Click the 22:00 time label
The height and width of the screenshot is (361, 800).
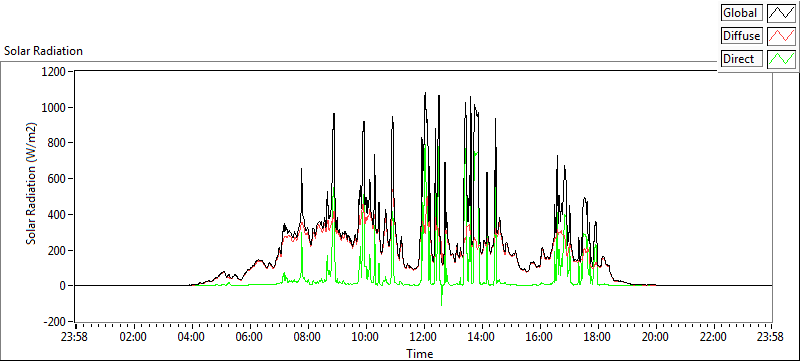pyautogui.click(x=713, y=337)
